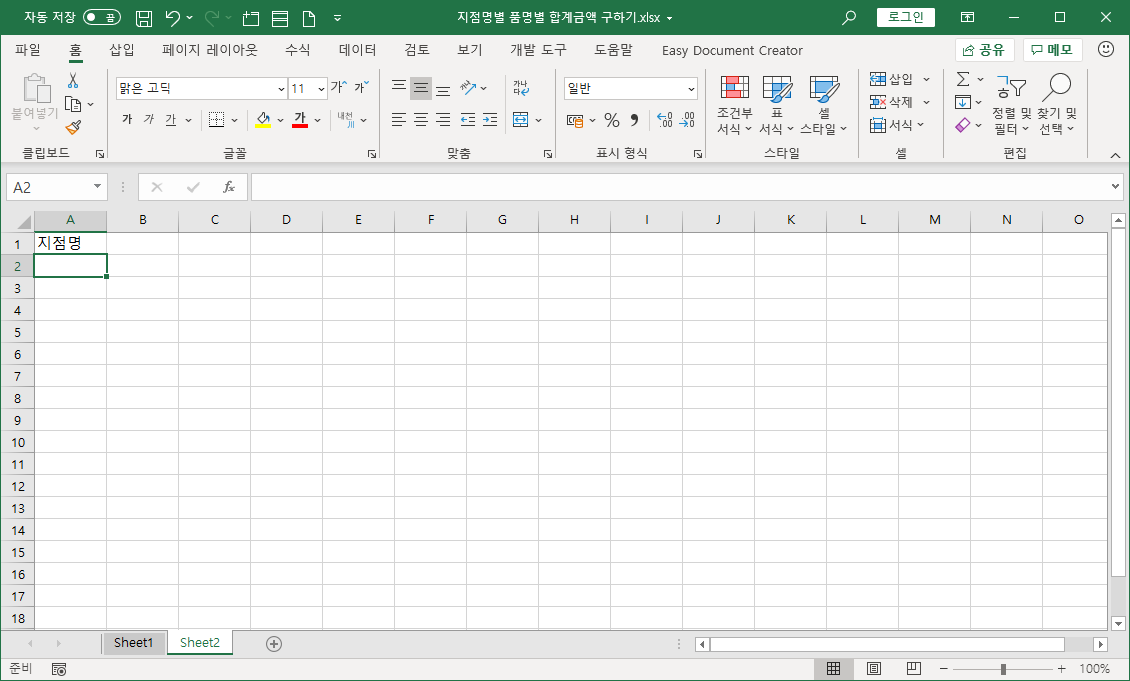Click the Clear eraser icon
The width and height of the screenshot is (1130, 681).
[963, 125]
